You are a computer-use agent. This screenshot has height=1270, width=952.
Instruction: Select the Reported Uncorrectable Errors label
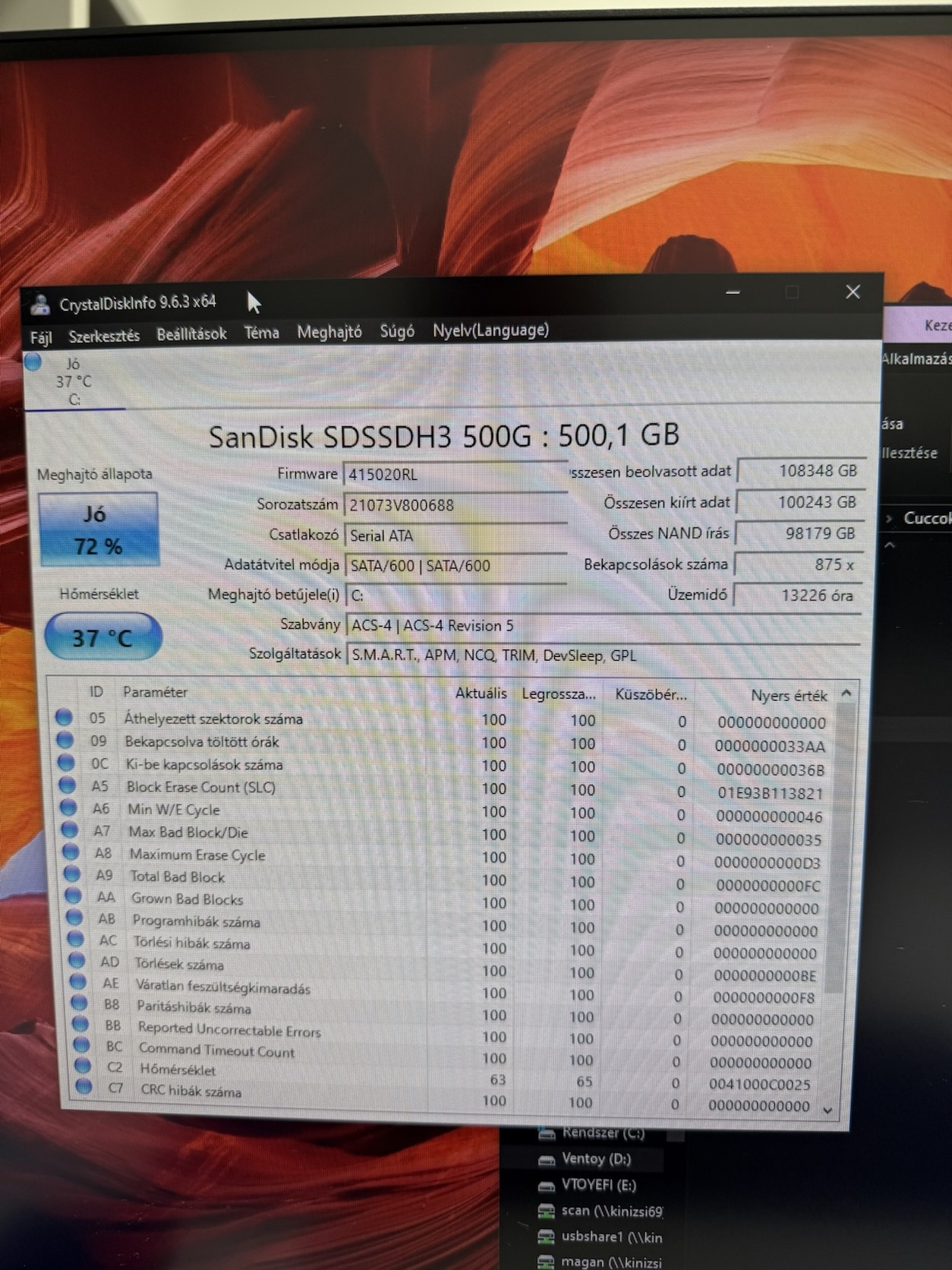tap(229, 1029)
